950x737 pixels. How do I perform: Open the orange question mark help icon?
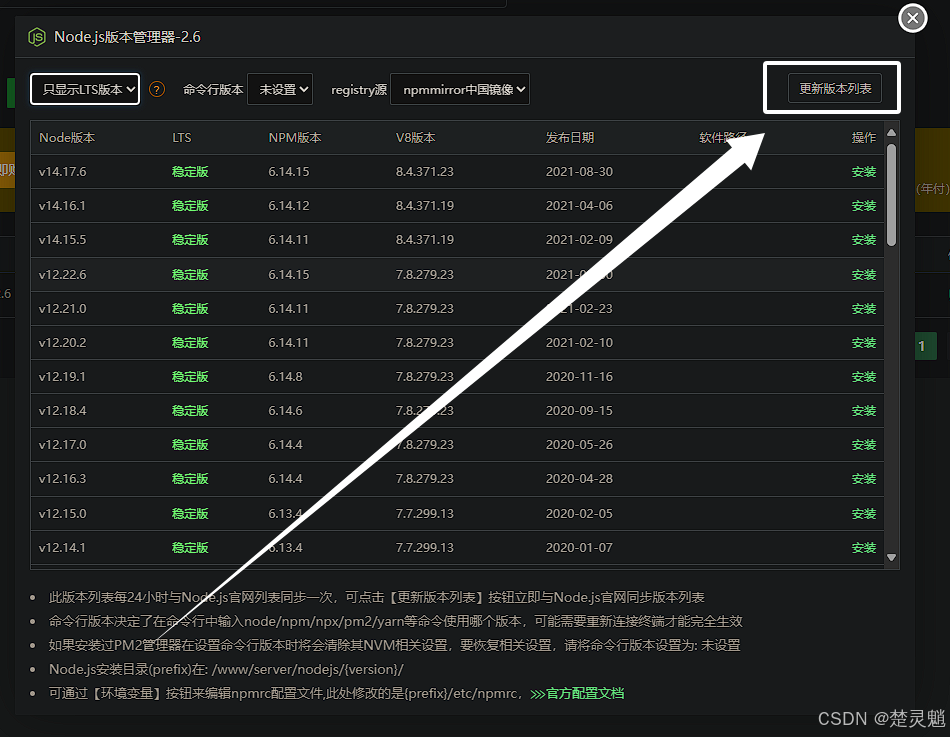157,90
